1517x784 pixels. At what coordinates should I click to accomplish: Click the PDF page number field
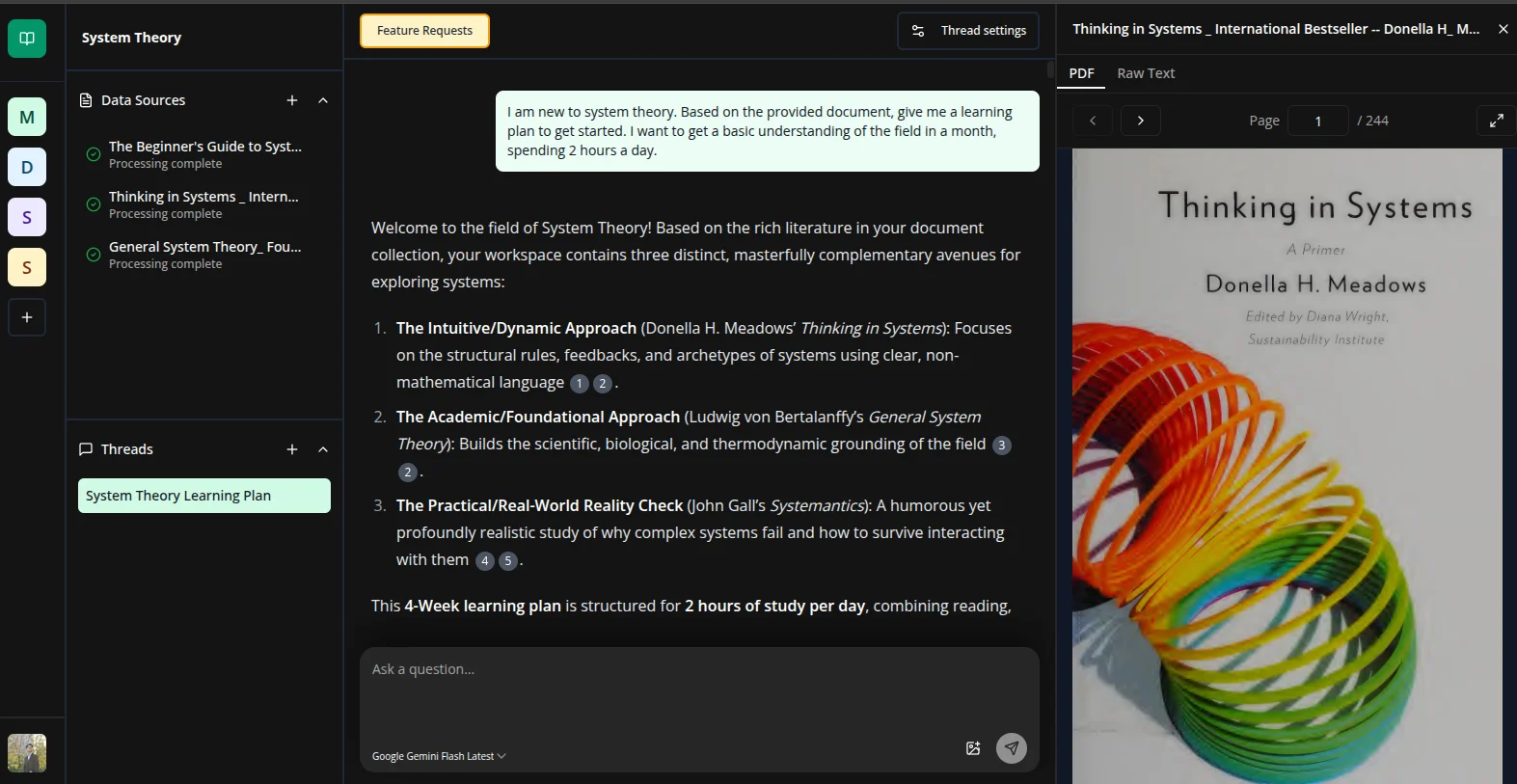click(1318, 121)
